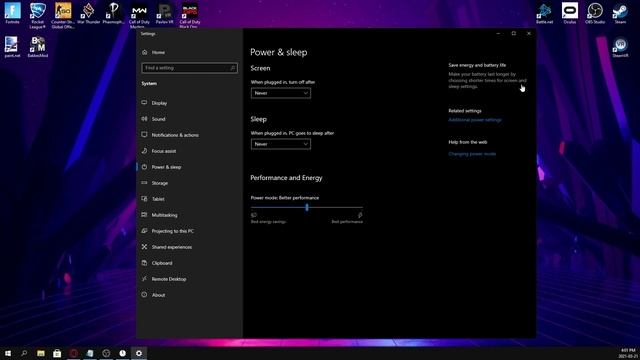This screenshot has height=360, width=640.
Task: Open taskbar search magnifier
Action: (24, 353)
